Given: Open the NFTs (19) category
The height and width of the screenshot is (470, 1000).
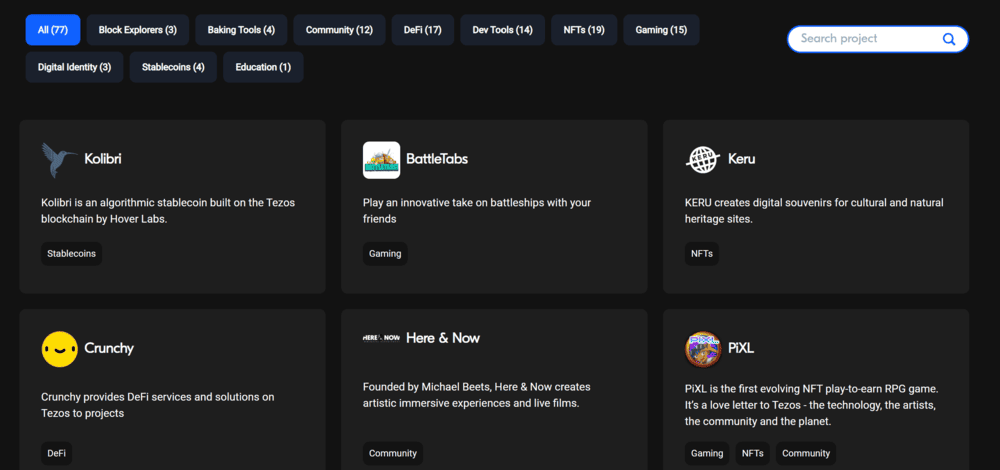Looking at the screenshot, I should point(583,30).
